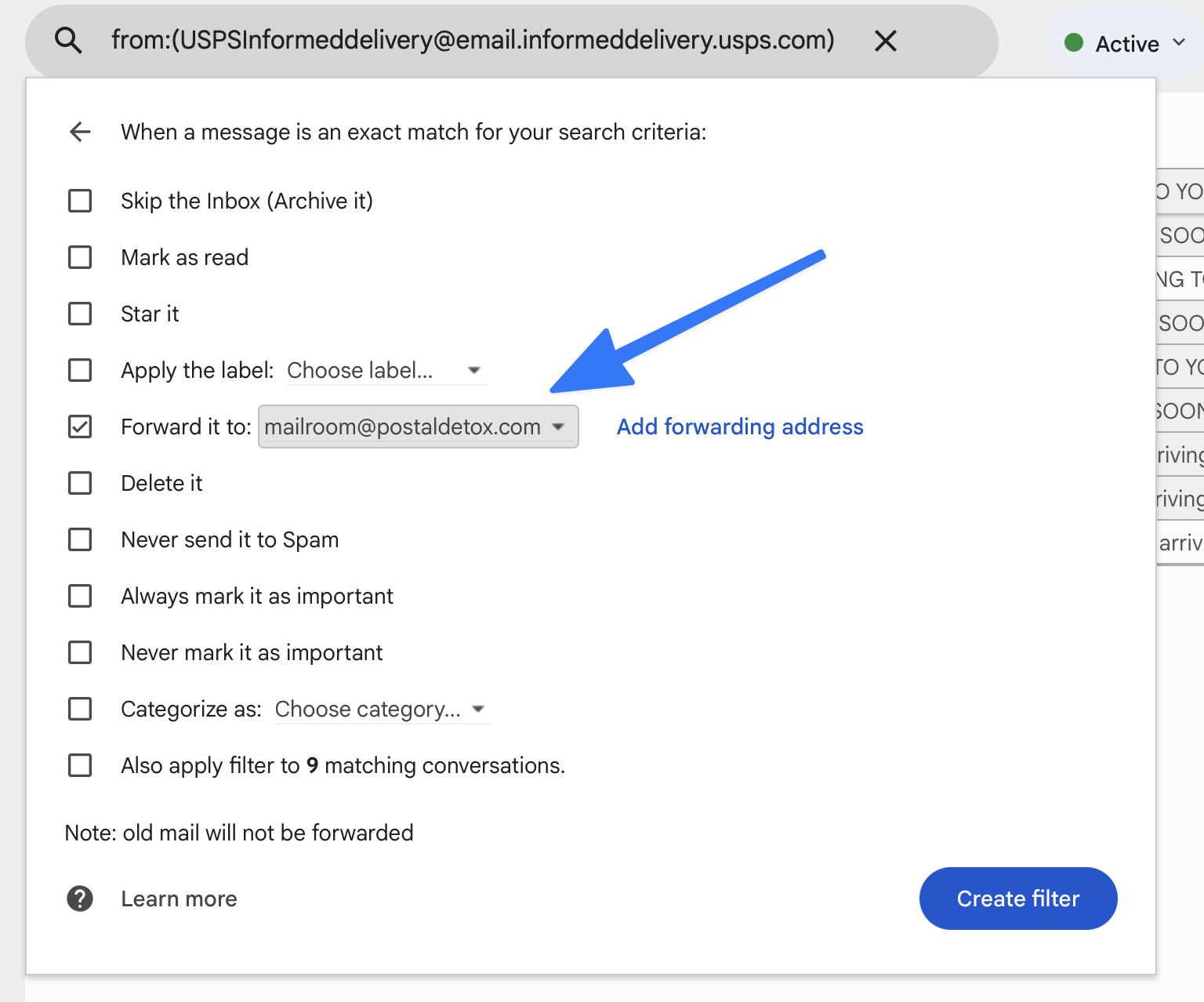Enable the Delete it option
Screen dimensions: 1204x1002
pyautogui.click(x=79, y=483)
